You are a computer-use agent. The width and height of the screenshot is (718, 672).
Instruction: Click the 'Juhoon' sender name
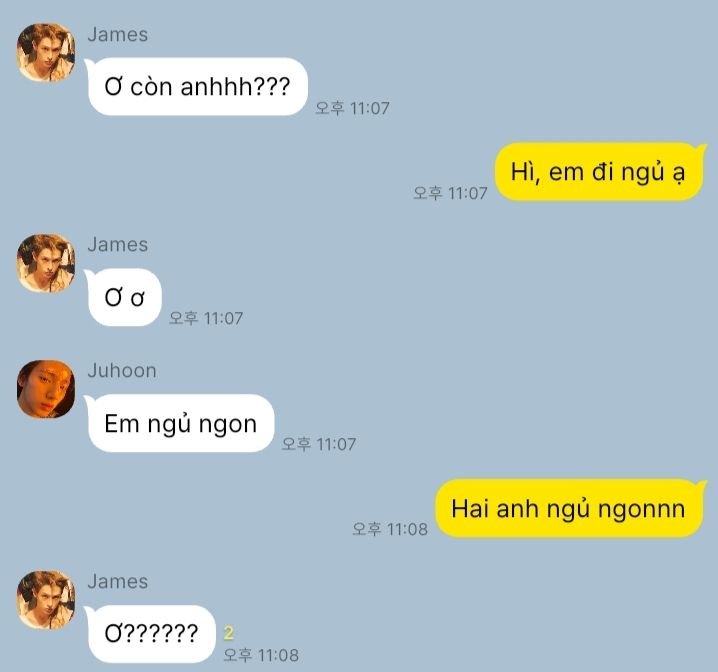(122, 370)
